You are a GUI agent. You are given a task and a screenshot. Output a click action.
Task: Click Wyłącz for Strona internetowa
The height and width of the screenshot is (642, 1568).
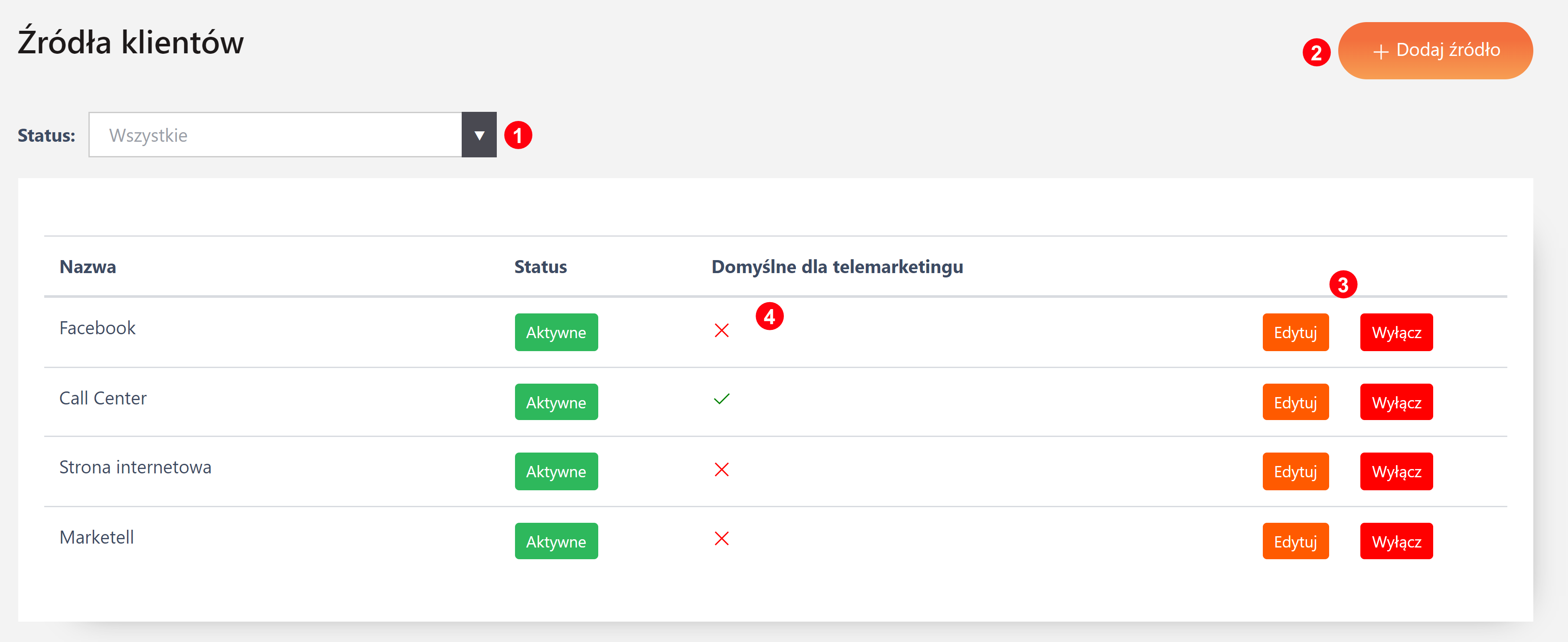(1396, 472)
